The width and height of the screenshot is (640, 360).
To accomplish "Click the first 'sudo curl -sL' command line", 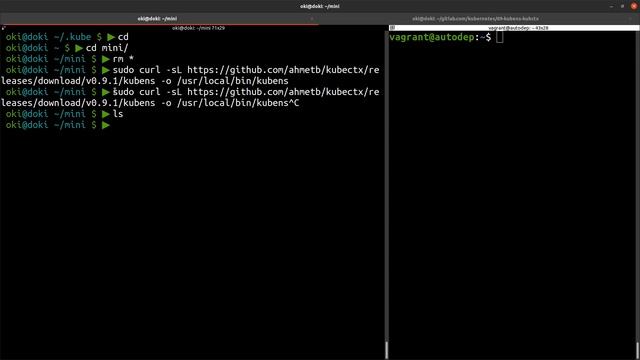I will (190, 75).
